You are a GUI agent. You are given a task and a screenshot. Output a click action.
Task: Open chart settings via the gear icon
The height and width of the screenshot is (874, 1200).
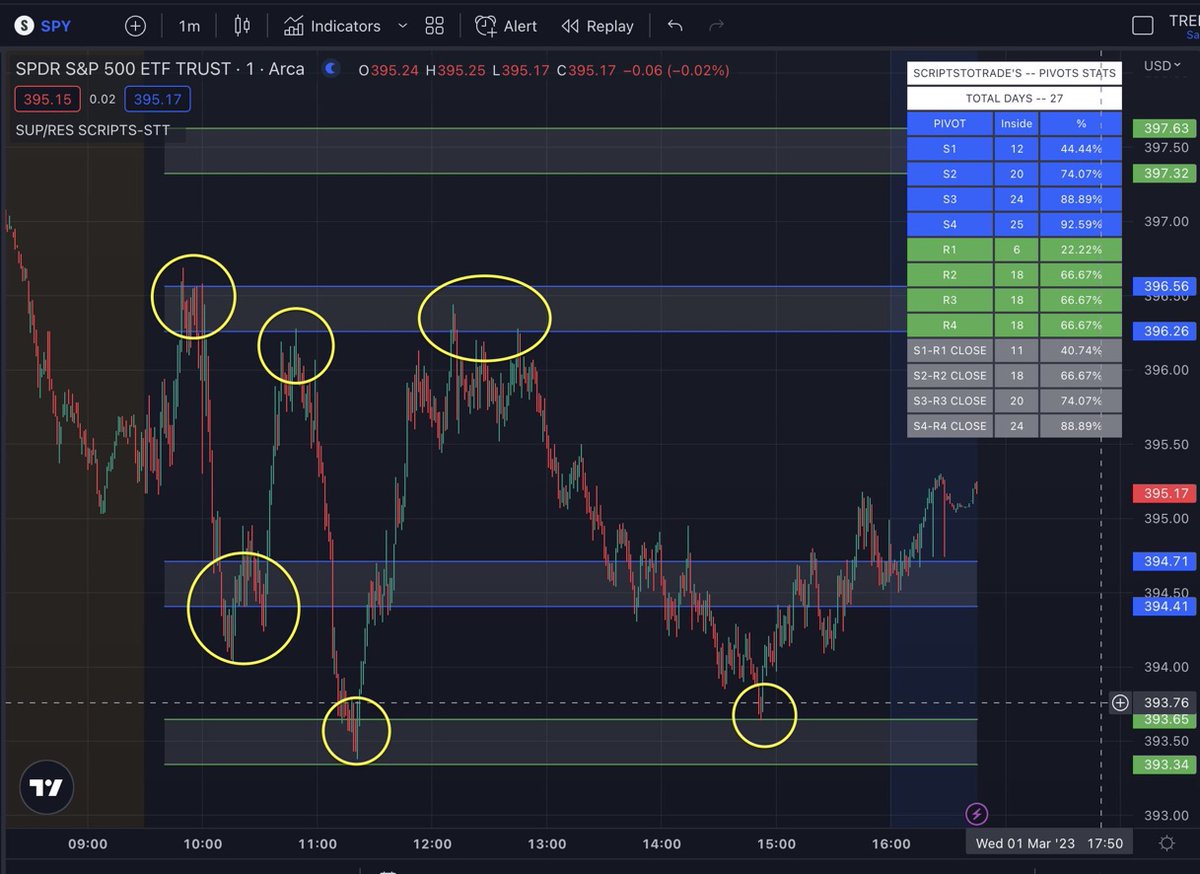tap(1166, 844)
